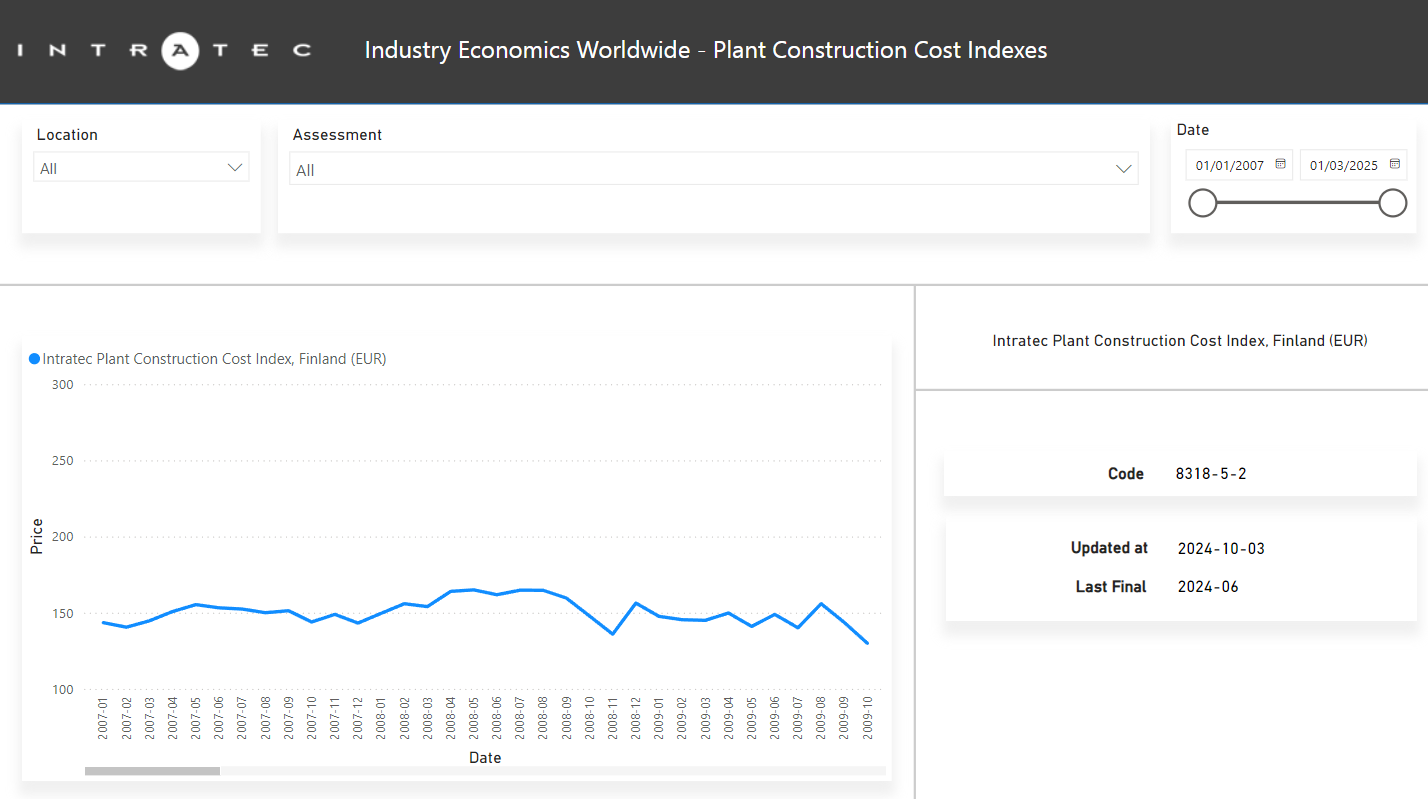Click the 2009-10 x-axis date label
The image size is (1428, 799).
point(866,718)
